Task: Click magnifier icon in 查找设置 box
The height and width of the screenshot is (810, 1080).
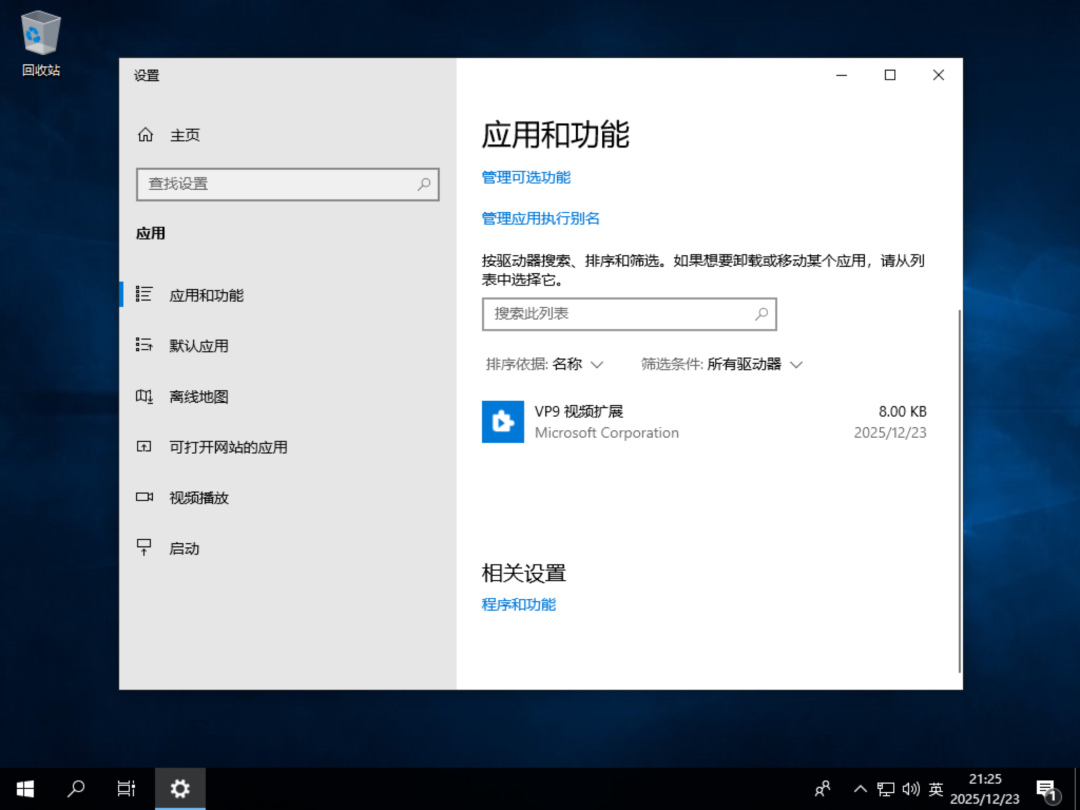Action: pyautogui.click(x=424, y=184)
